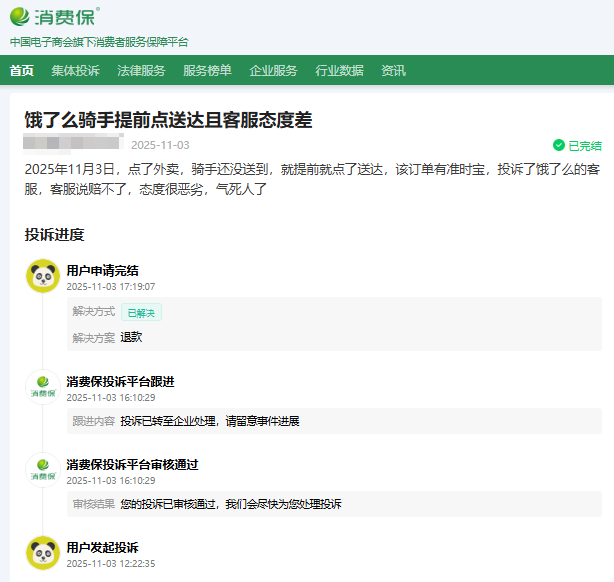
Task: Click the tagline 中国电子商会旗下消费者服务保障平台
Action: pyautogui.click(x=99, y=42)
